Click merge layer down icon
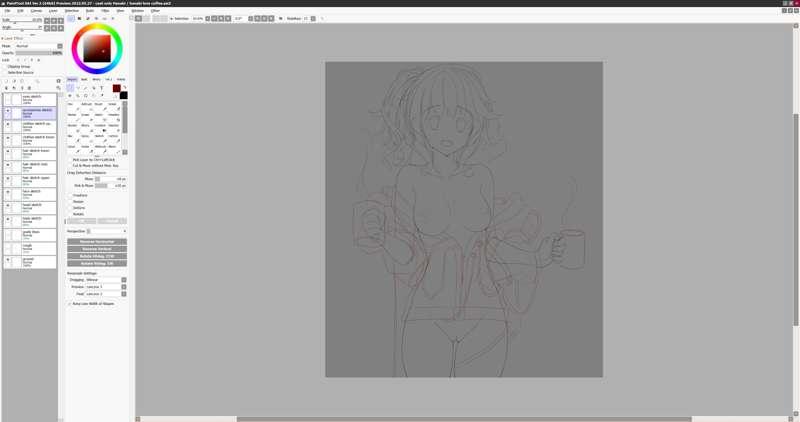Viewport: 800px width, 422px height. (14, 88)
